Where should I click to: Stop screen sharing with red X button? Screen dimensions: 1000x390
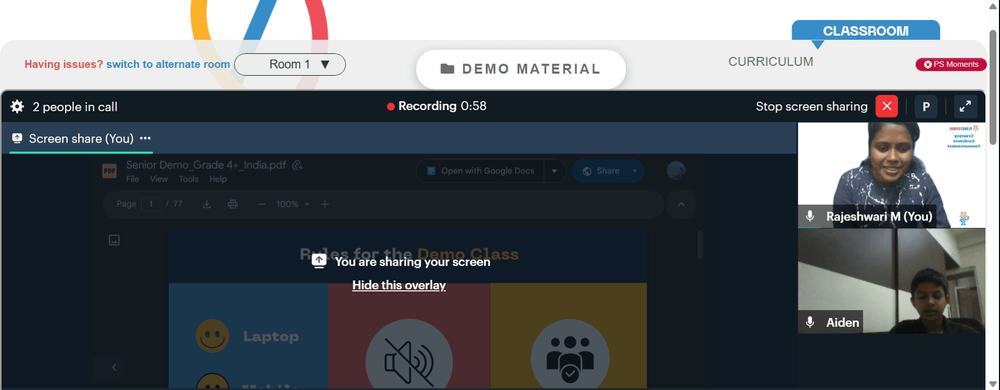click(886, 106)
